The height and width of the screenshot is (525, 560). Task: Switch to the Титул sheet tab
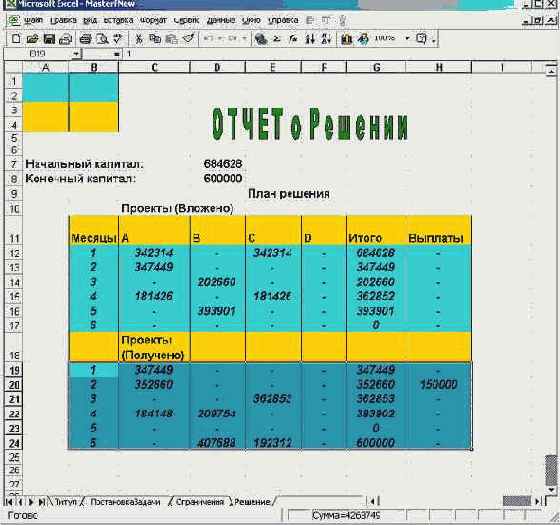pyautogui.click(x=65, y=502)
